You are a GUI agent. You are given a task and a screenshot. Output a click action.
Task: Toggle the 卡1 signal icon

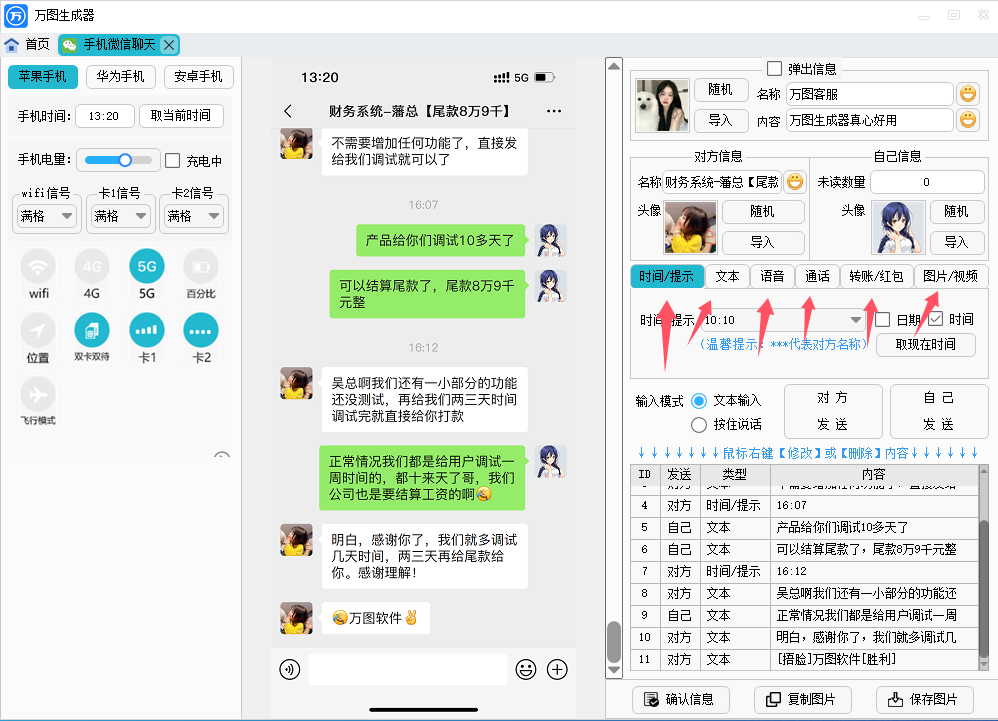click(146, 330)
